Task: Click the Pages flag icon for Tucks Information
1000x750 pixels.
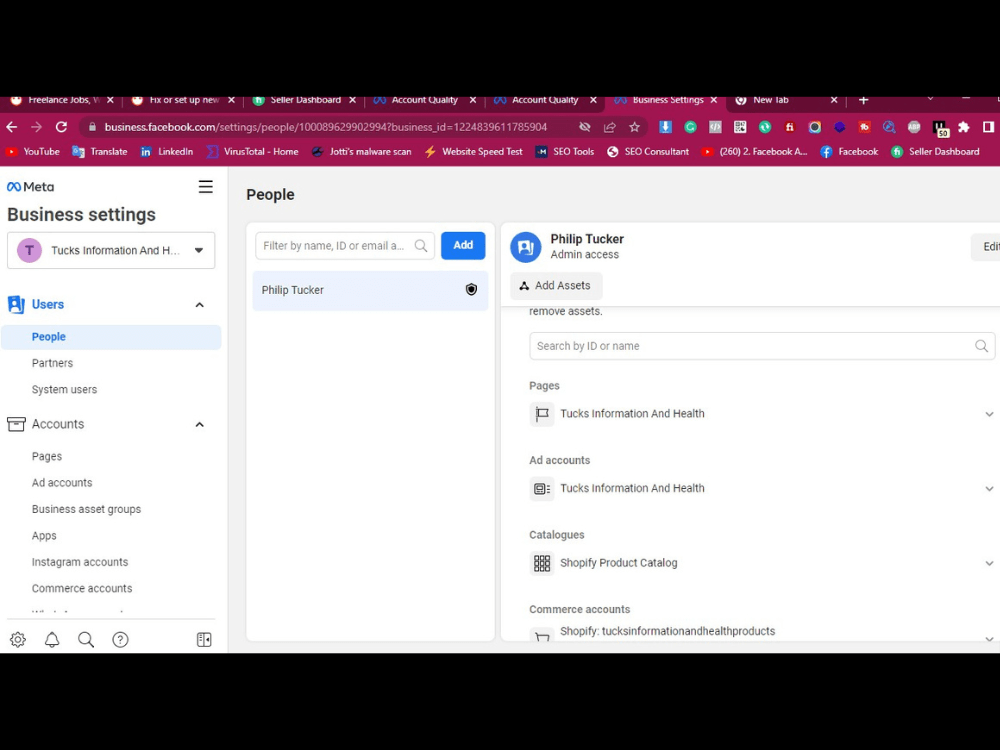Action: tap(542, 414)
